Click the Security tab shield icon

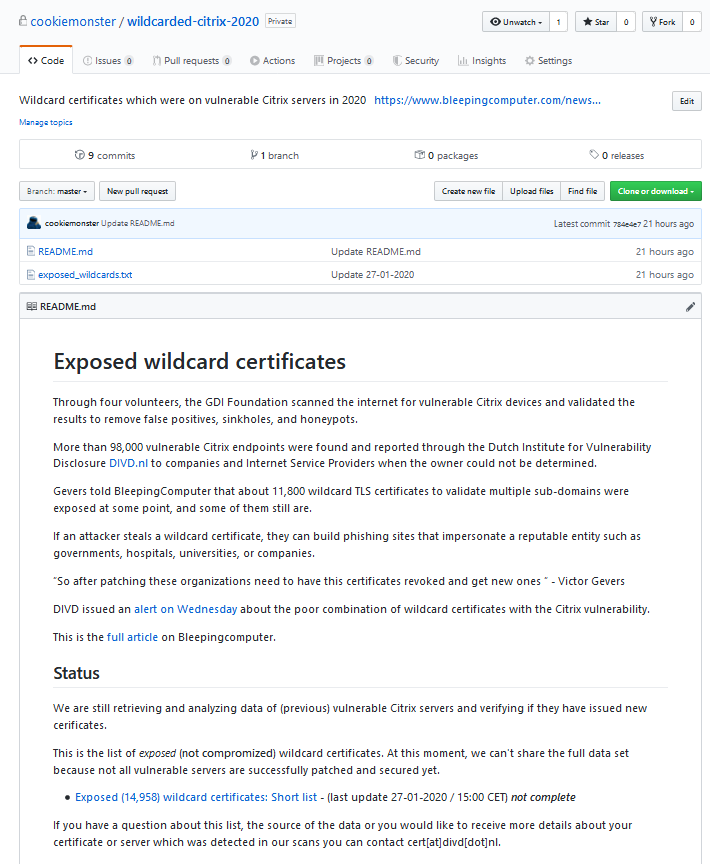(397, 61)
